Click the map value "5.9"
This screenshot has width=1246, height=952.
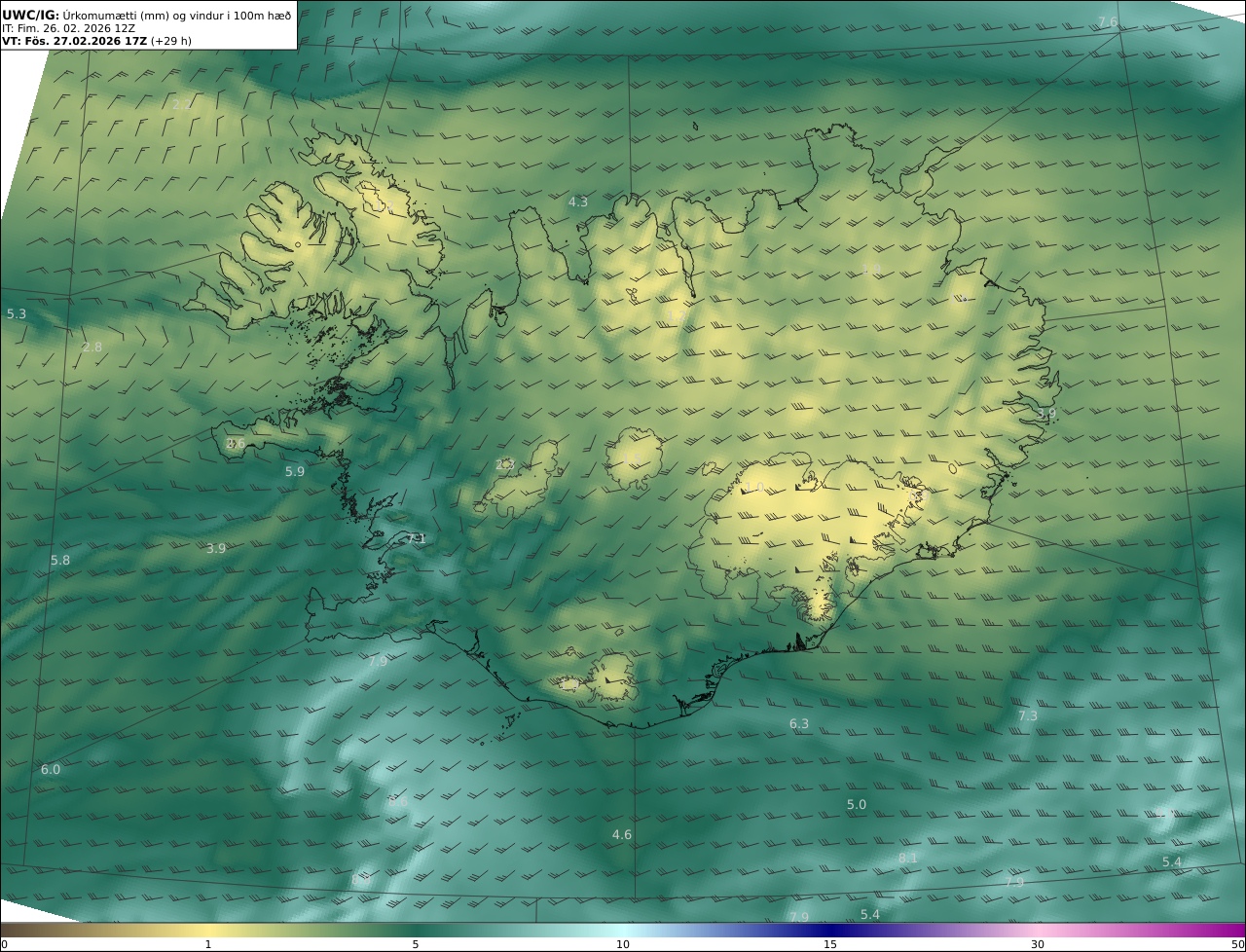295,471
